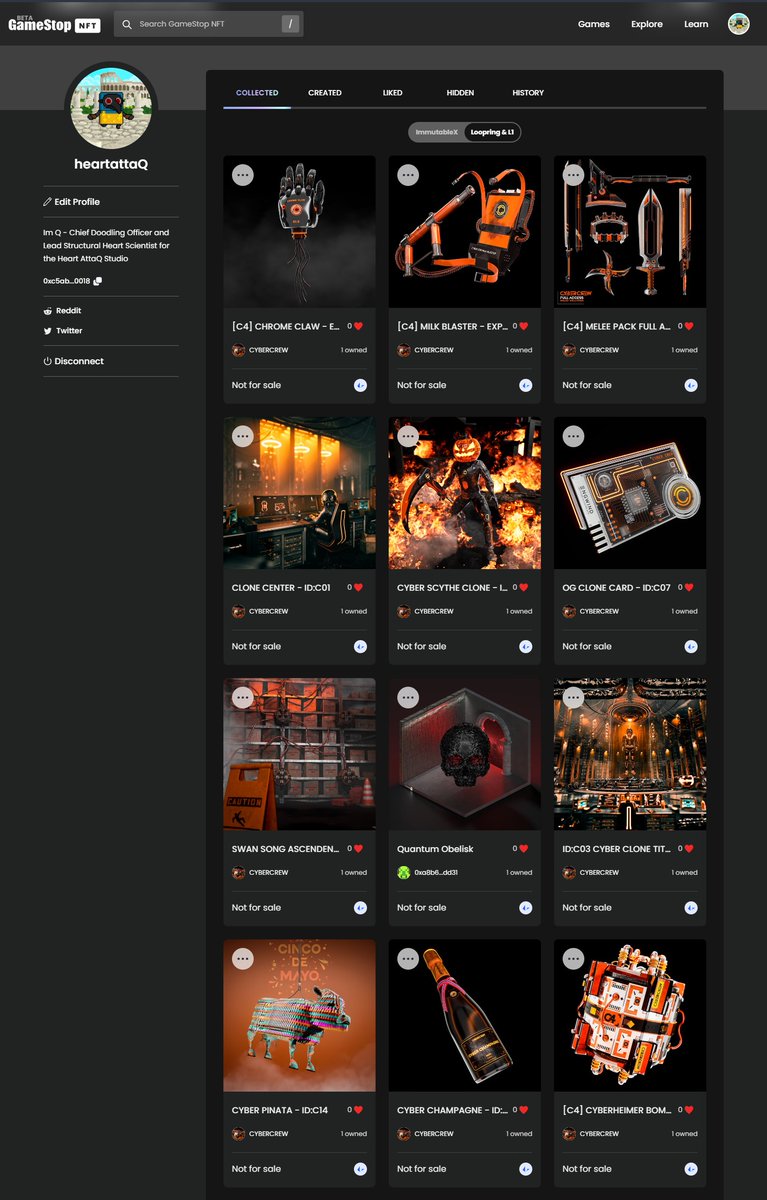Click Loopring icon on CYBER PINATA card
The image size is (767, 1200).
360,1169
